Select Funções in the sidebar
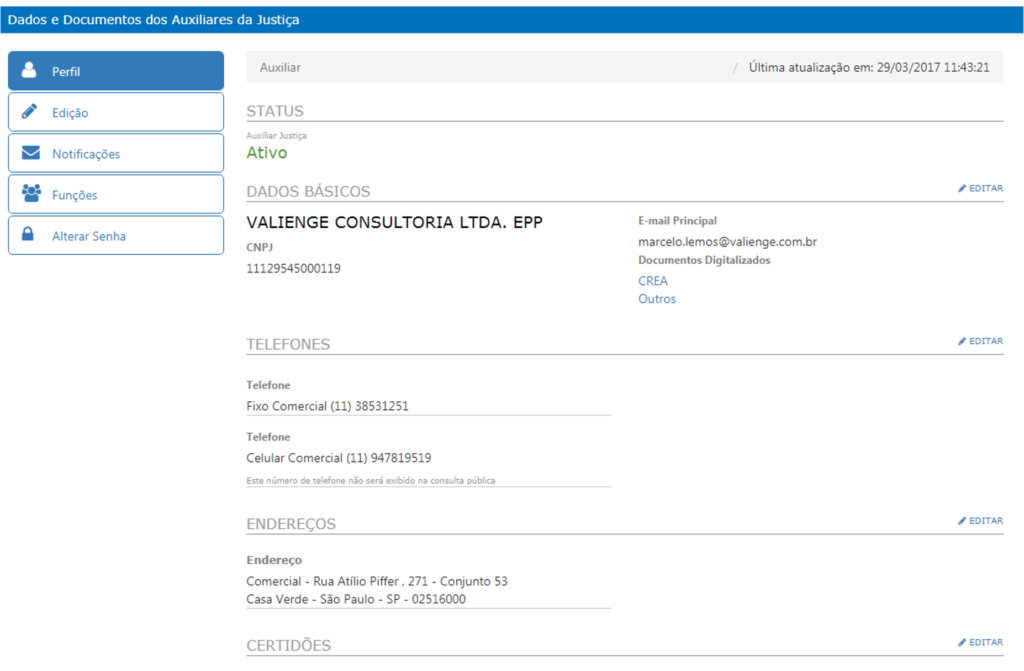 tap(116, 194)
